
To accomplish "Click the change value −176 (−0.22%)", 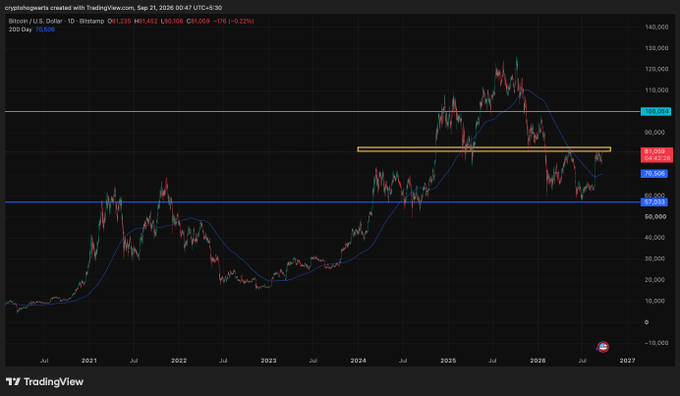I will click(x=233, y=21).
